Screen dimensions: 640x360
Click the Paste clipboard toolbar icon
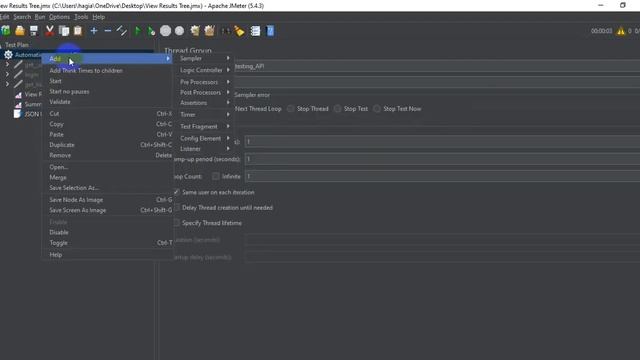pyautogui.click(x=78, y=31)
